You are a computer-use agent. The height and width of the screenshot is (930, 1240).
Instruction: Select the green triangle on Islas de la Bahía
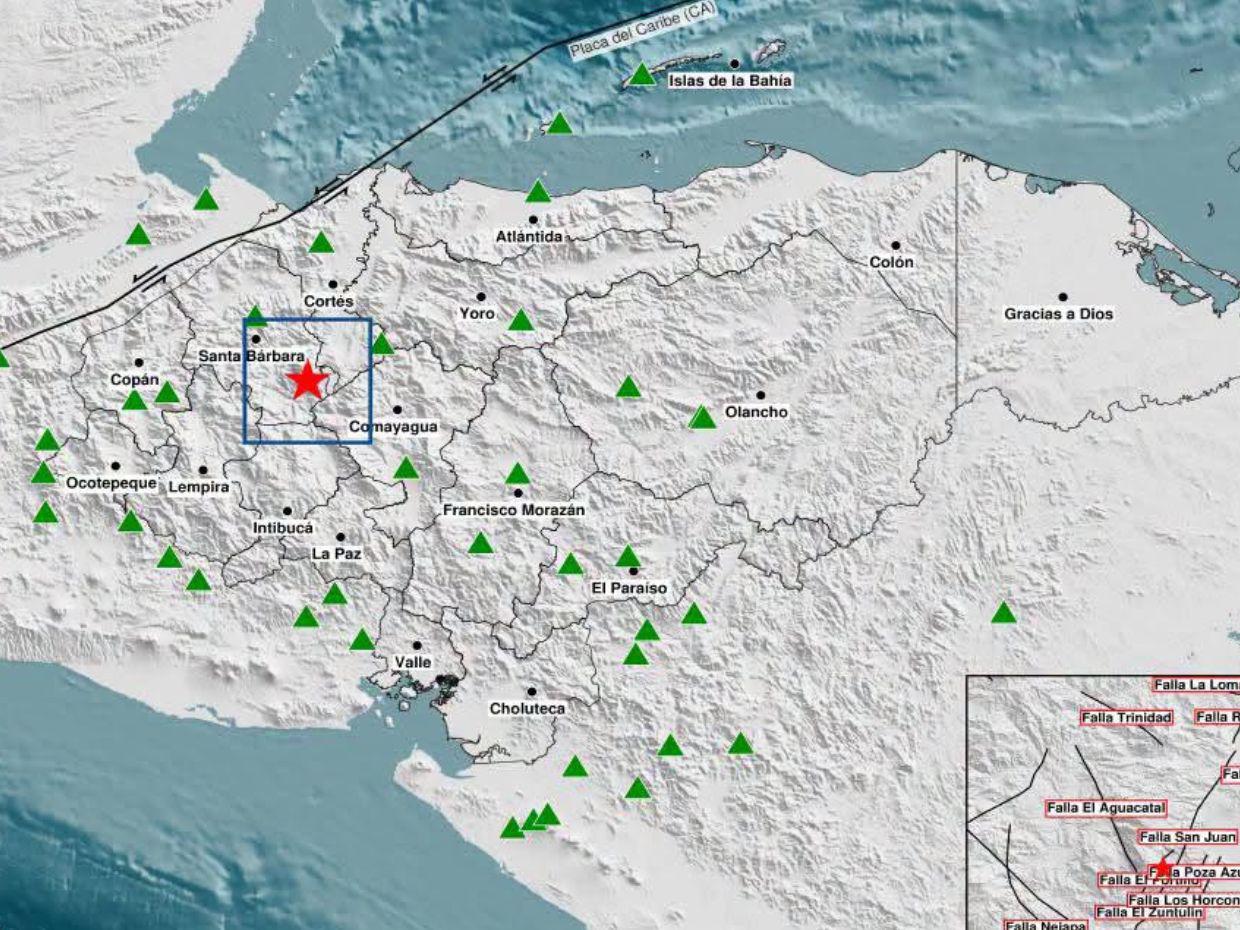pos(643,74)
